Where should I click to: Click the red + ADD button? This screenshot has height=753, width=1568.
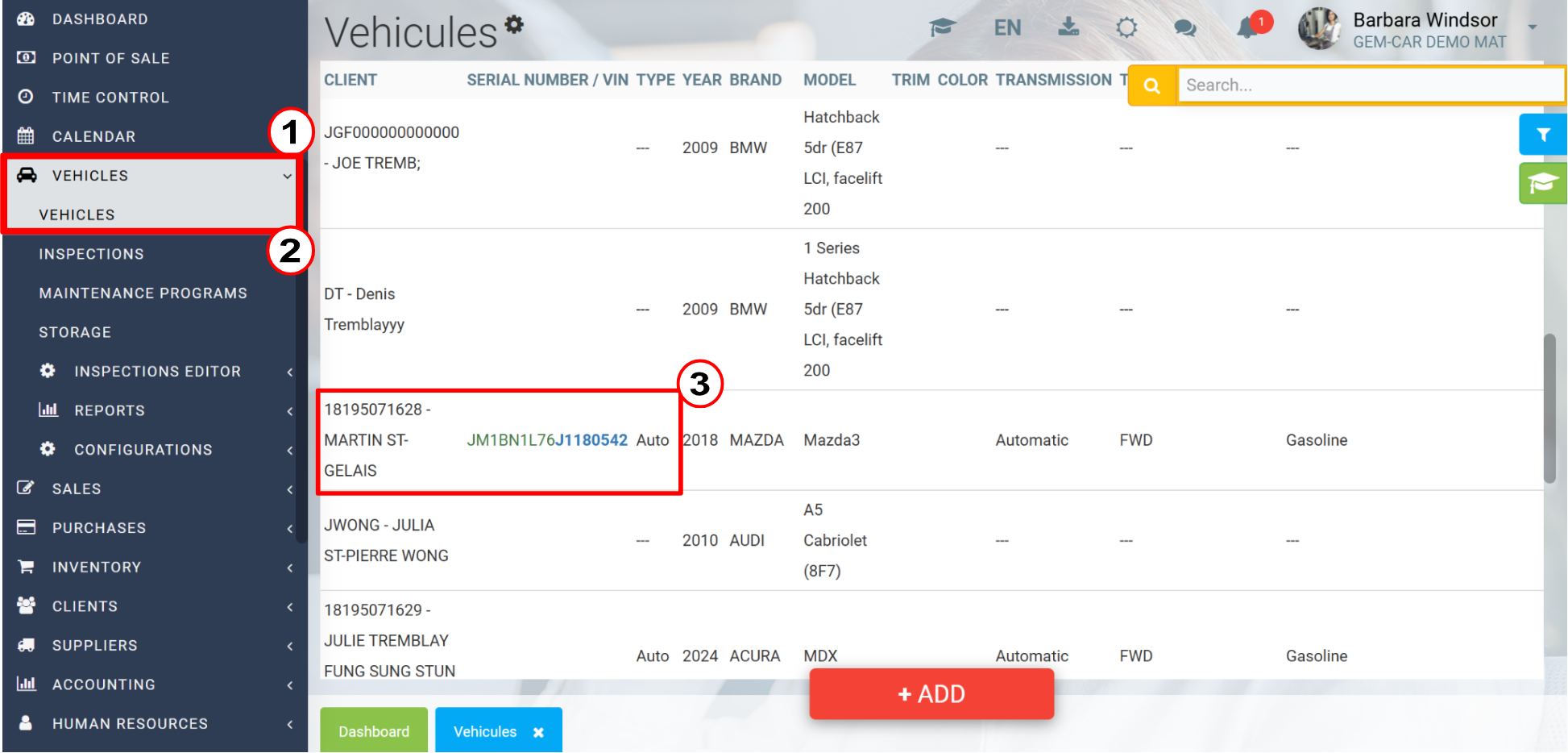[931, 694]
